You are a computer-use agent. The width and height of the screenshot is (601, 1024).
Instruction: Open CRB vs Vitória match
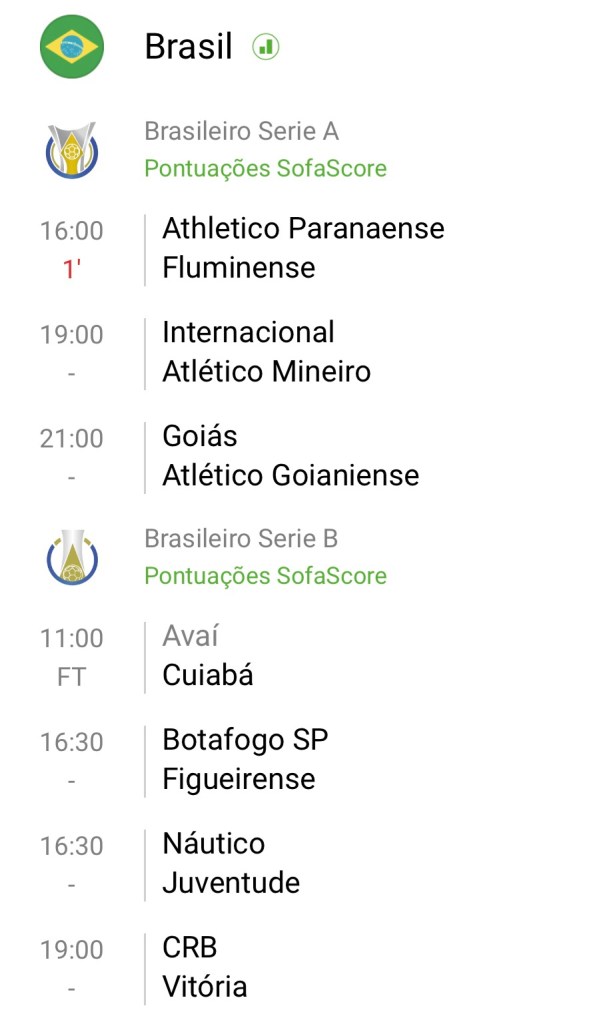[x=204, y=967]
